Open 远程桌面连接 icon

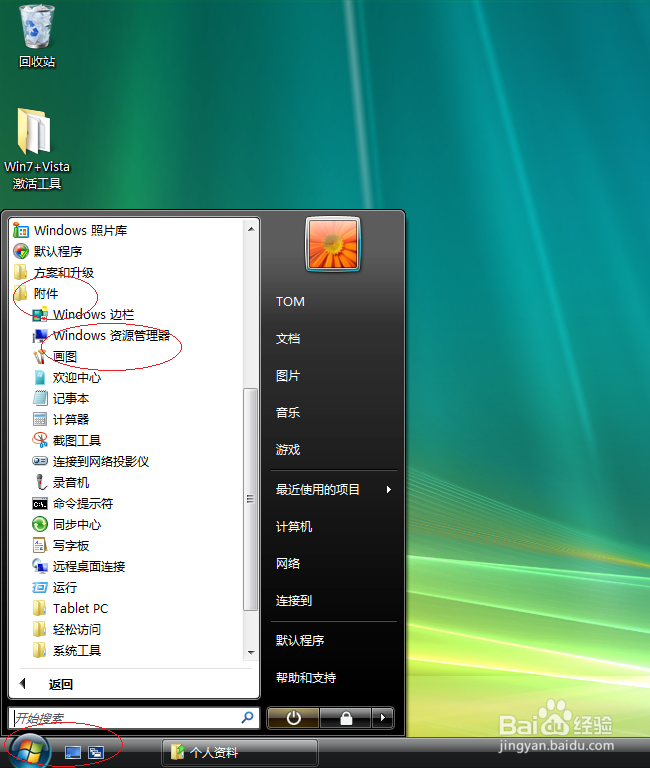(40, 566)
